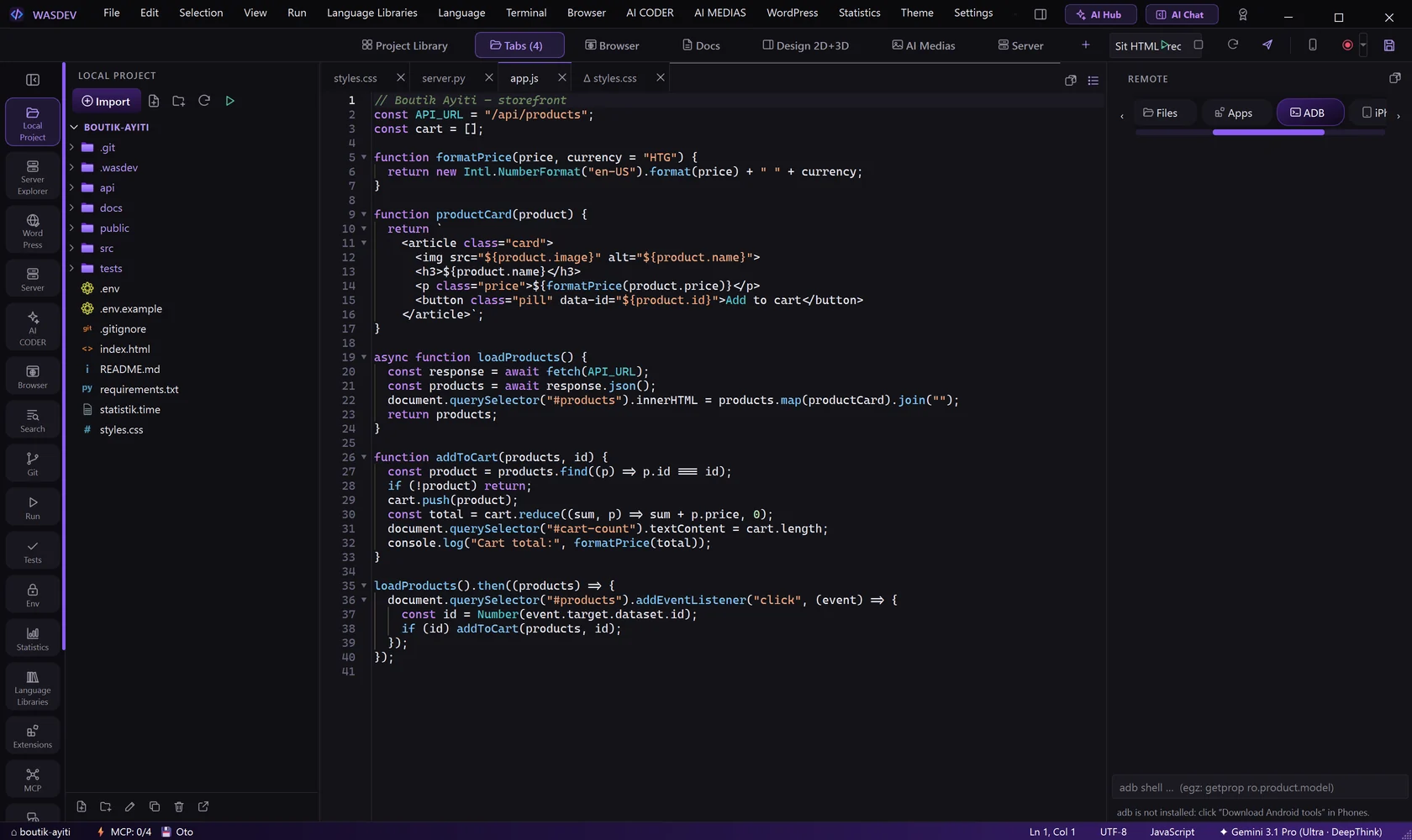Click the adb shell command input field

coord(1258,787)
